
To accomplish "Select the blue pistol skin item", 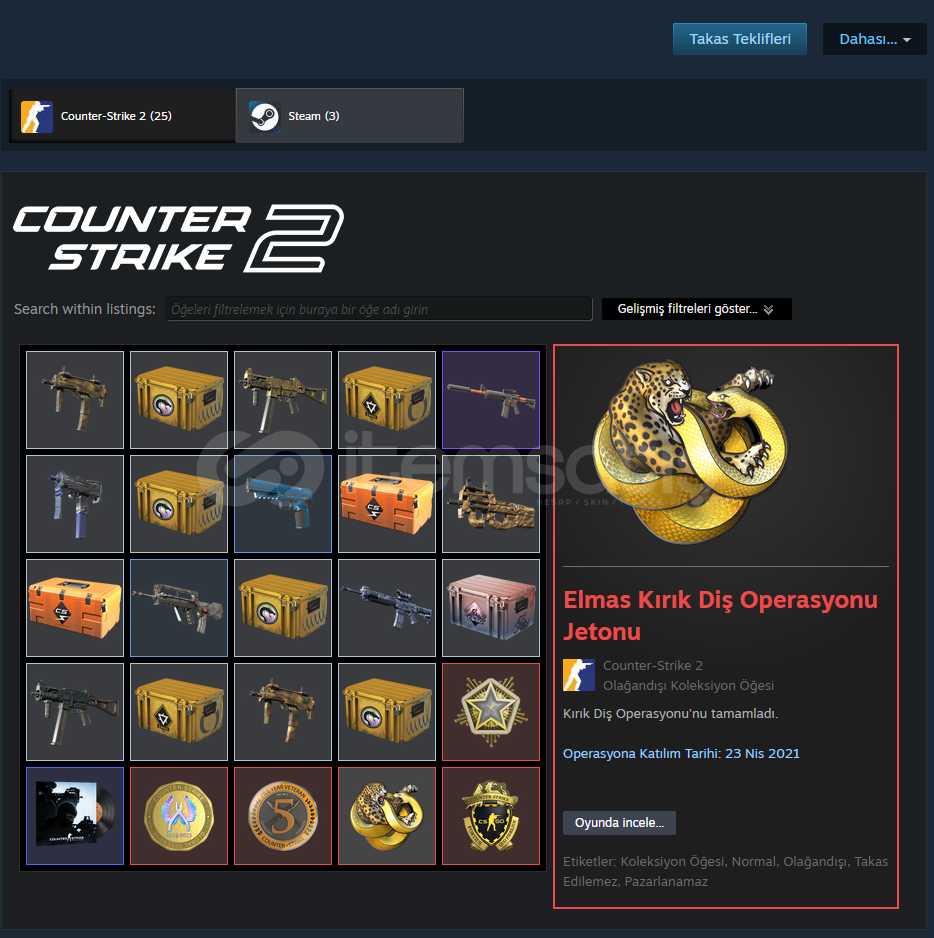I will pos(283,504).
